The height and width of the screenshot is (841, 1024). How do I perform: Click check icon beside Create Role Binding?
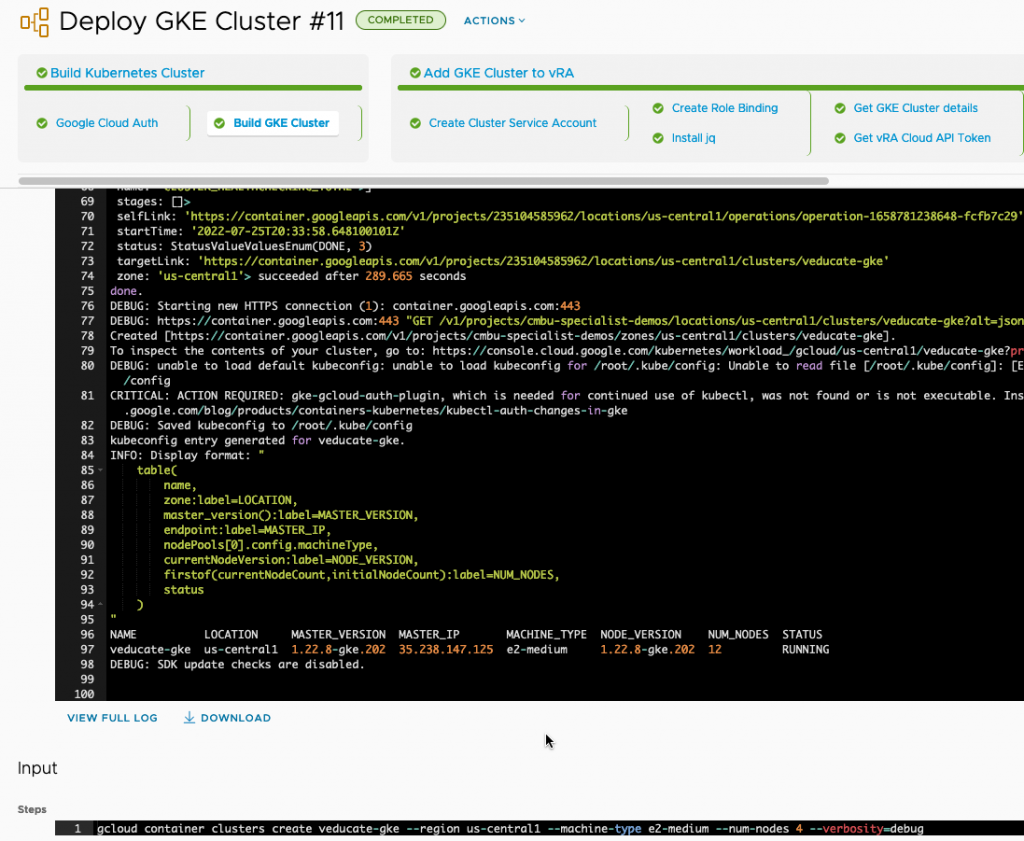658,108
